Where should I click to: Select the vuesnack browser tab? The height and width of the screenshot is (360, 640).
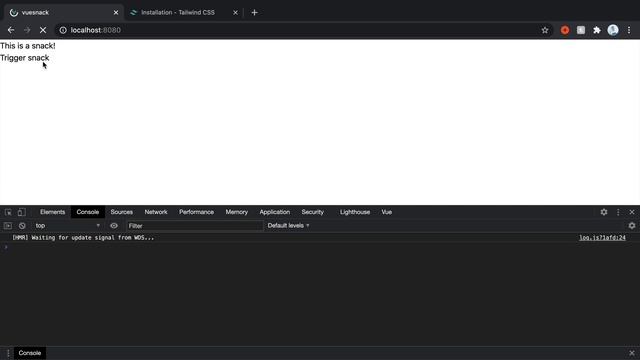63,13
